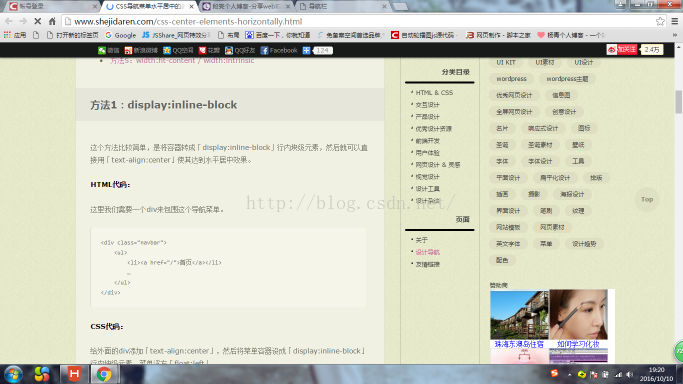Open the 友情链接 page link
Viewport: 683px width, 384px height.
(x=427, y=264)
